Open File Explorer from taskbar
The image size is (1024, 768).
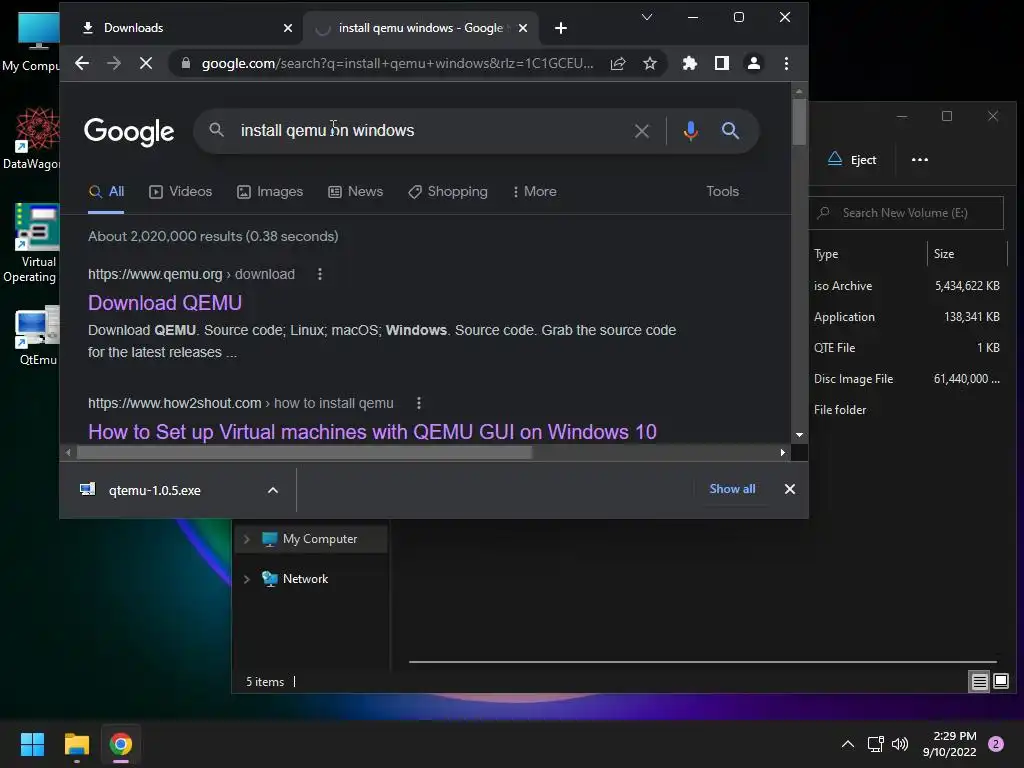click(76, 744)
